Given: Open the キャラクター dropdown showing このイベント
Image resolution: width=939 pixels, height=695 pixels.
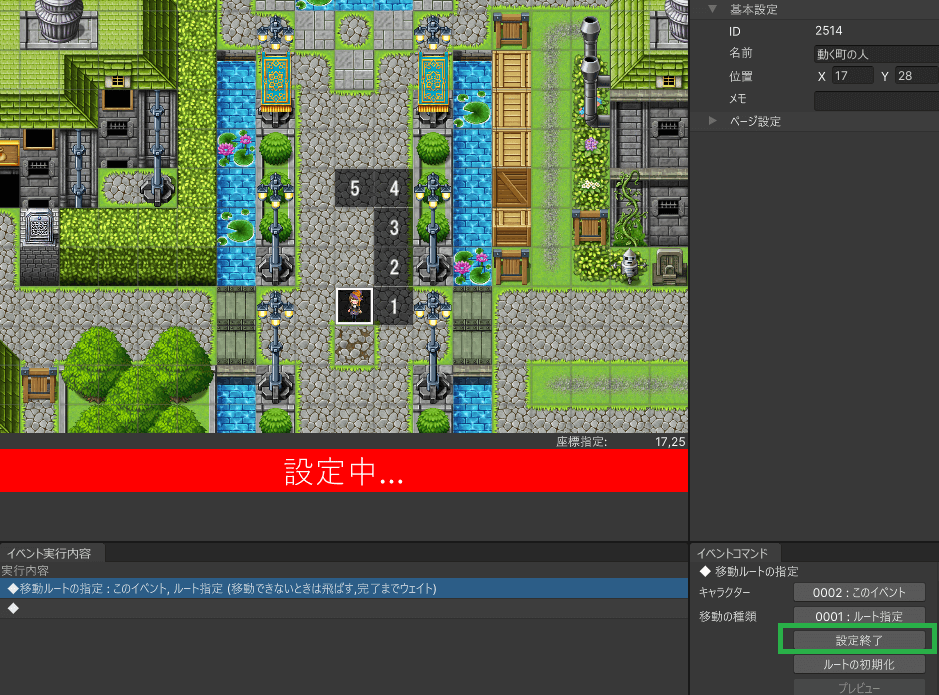Looking at the screenshot, I should click(x=859, y=593).
